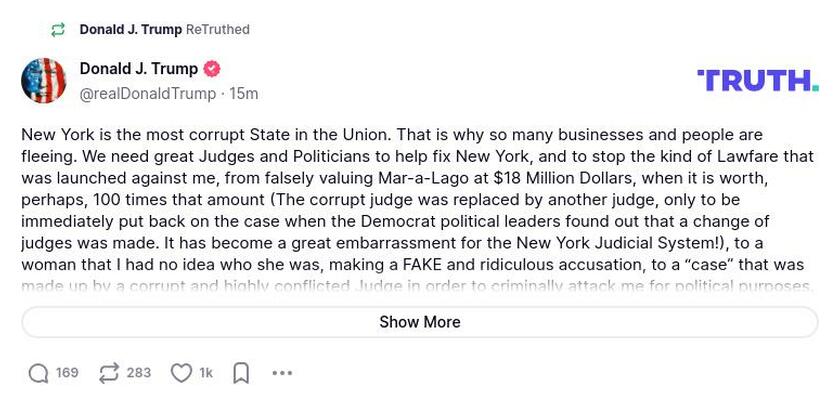ReTruth this post using the arrows icon
The height and width of the screenshot is (406, 840).
109,373
